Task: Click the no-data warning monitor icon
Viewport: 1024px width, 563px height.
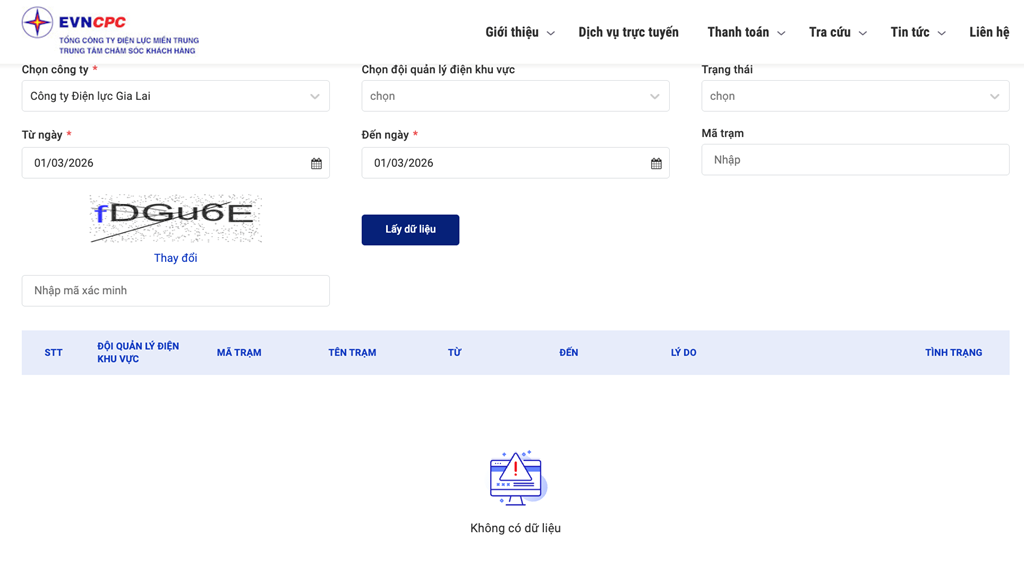Action: (x=516, y=478)
